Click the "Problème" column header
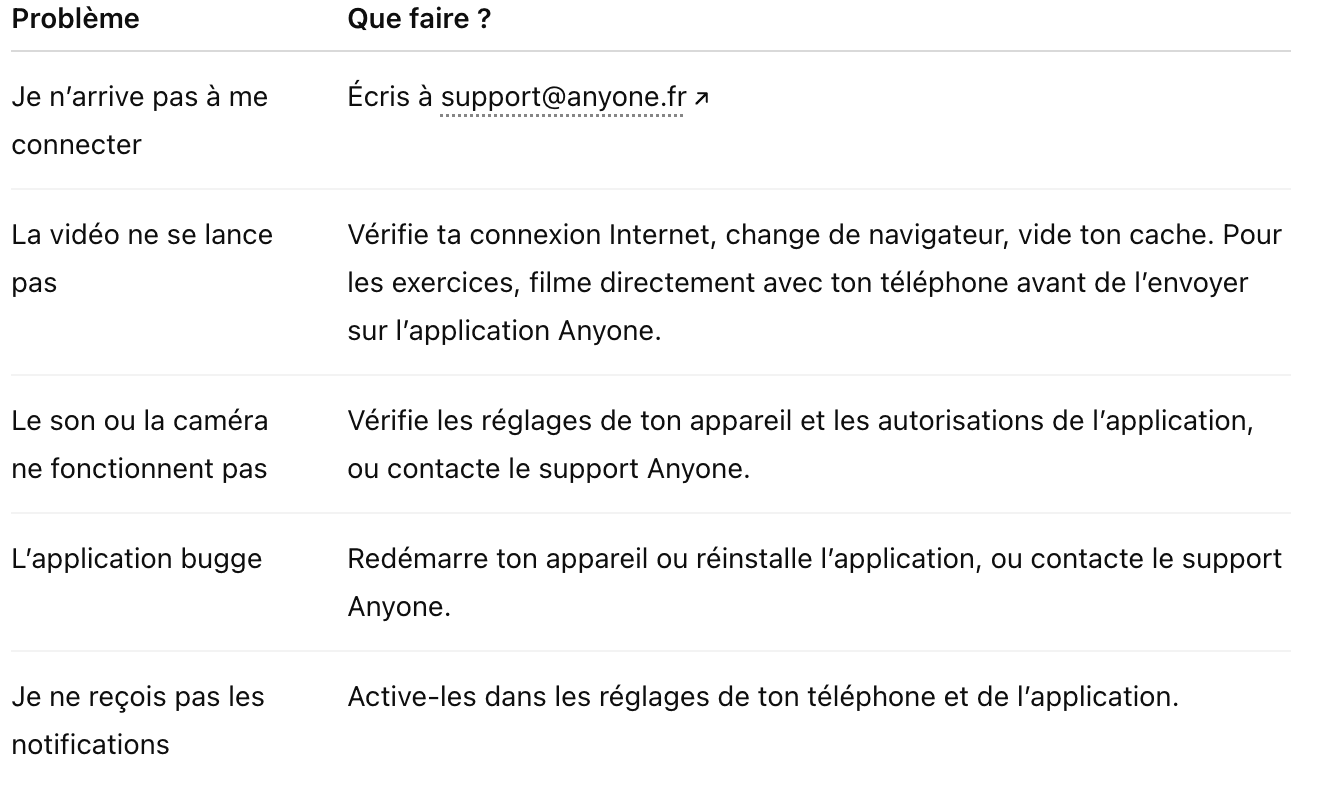The height and width of the screenshot is (808, 1332). [75, 19]
